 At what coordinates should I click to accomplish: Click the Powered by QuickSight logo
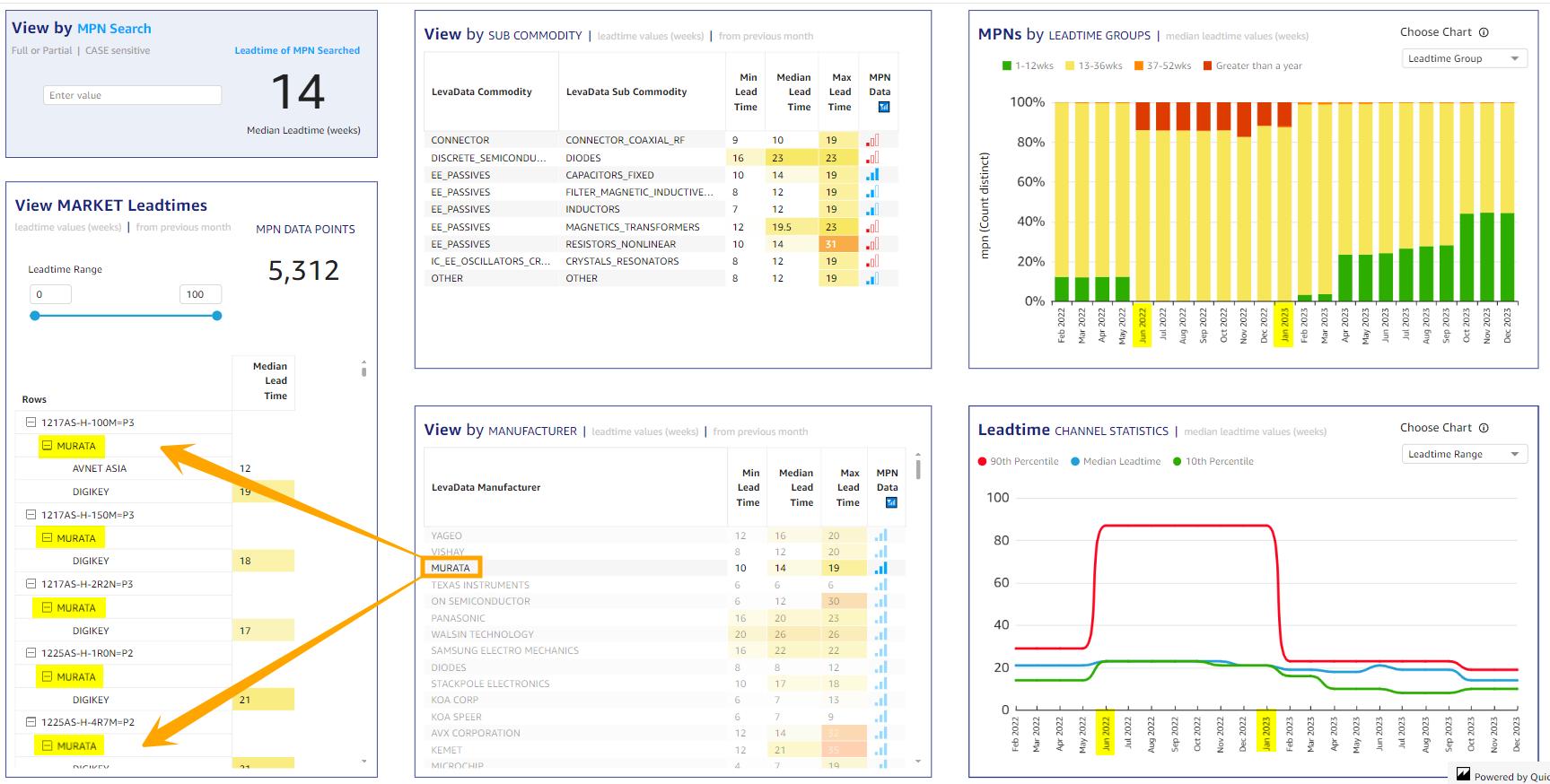point(1463,775)
